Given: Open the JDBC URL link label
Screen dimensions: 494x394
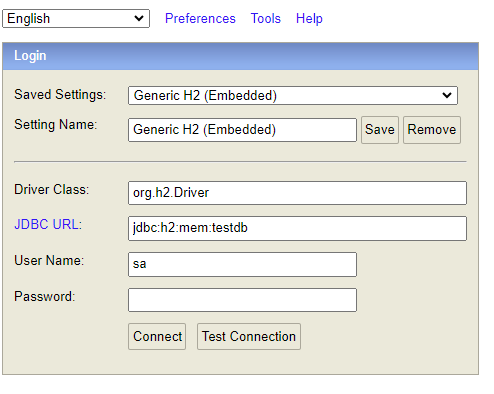Looking at the screenshot, I should pyautogui.click(x=48, y=224).
